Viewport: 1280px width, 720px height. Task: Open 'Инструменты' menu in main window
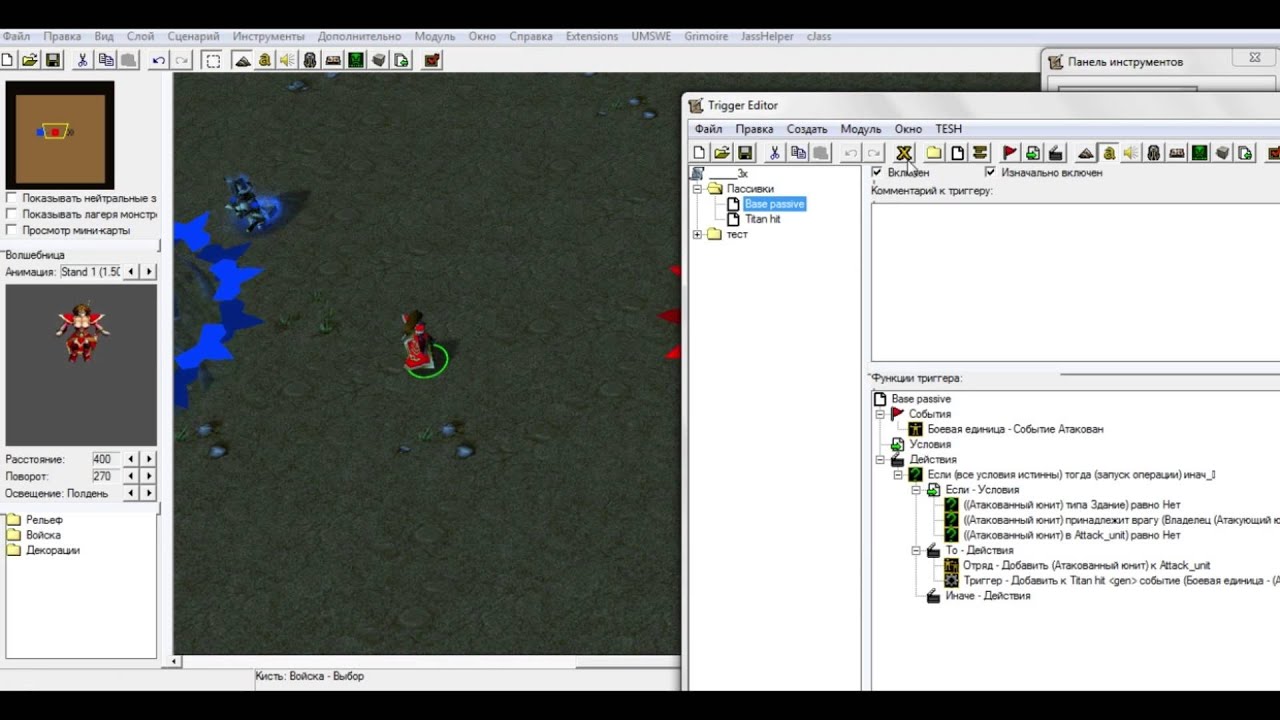coord(269,36)
